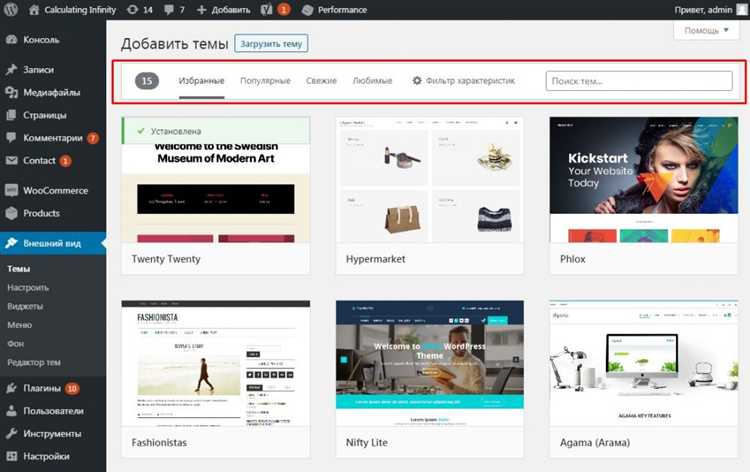Click the WooCommerce sidebar icon

(11, 190)
